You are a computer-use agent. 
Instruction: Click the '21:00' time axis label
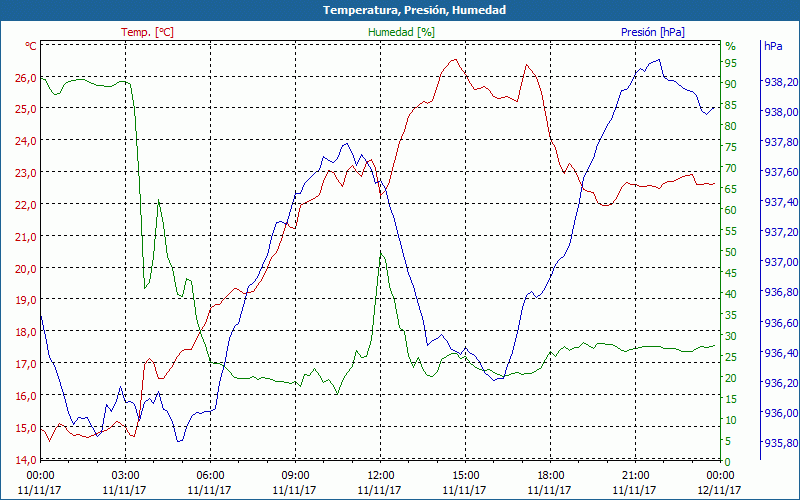click(x=635, y=476)
